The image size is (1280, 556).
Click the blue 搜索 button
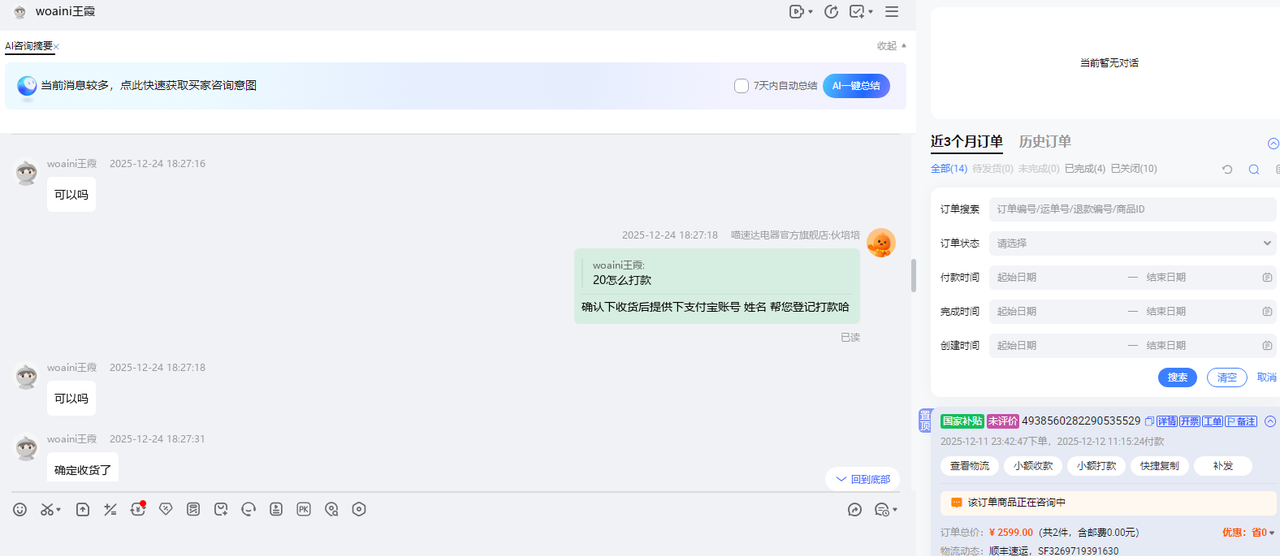[x=1177, y=377]
